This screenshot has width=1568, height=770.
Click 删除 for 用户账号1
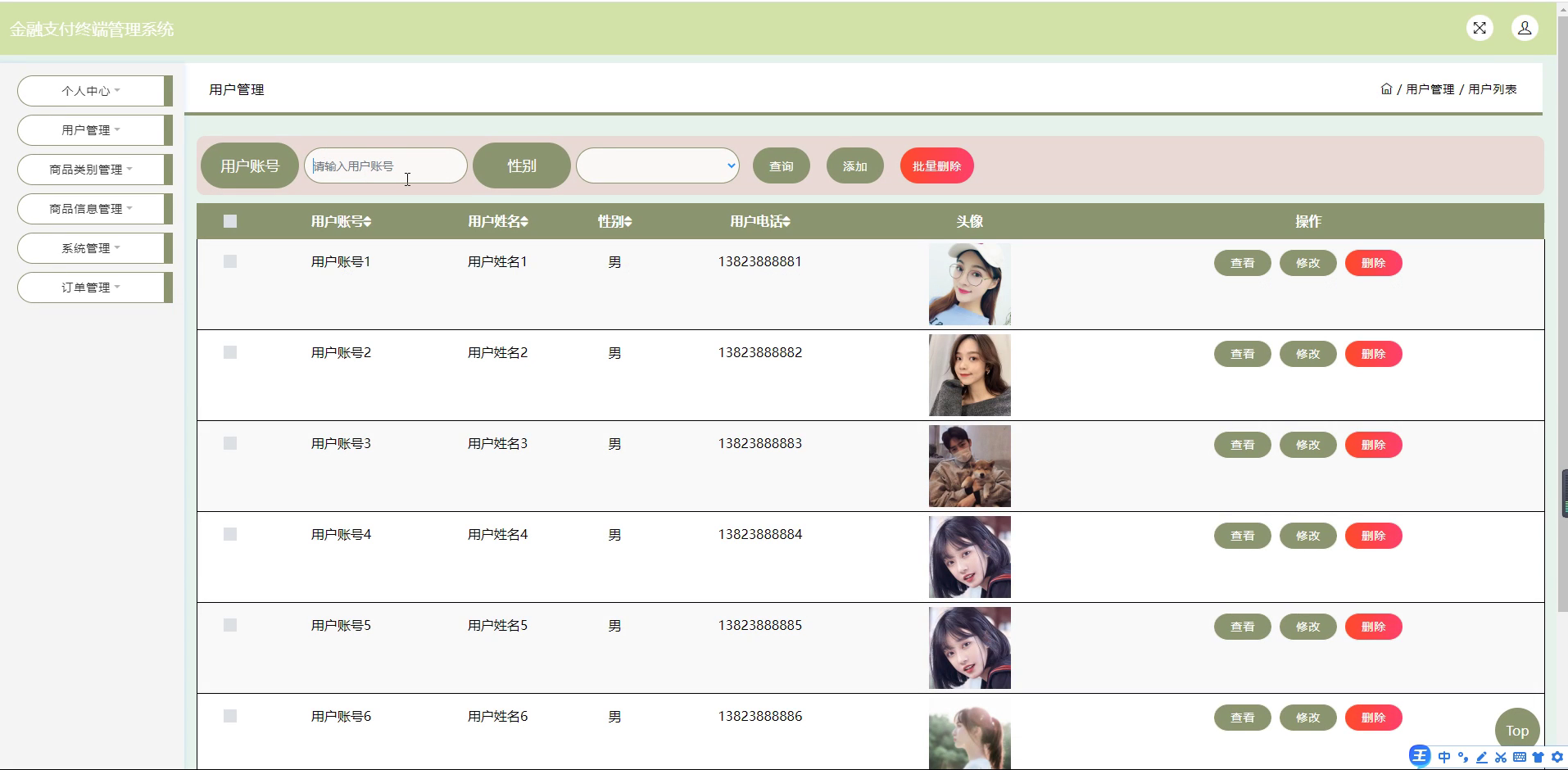pyautogui.click(x=1374, y=263)
